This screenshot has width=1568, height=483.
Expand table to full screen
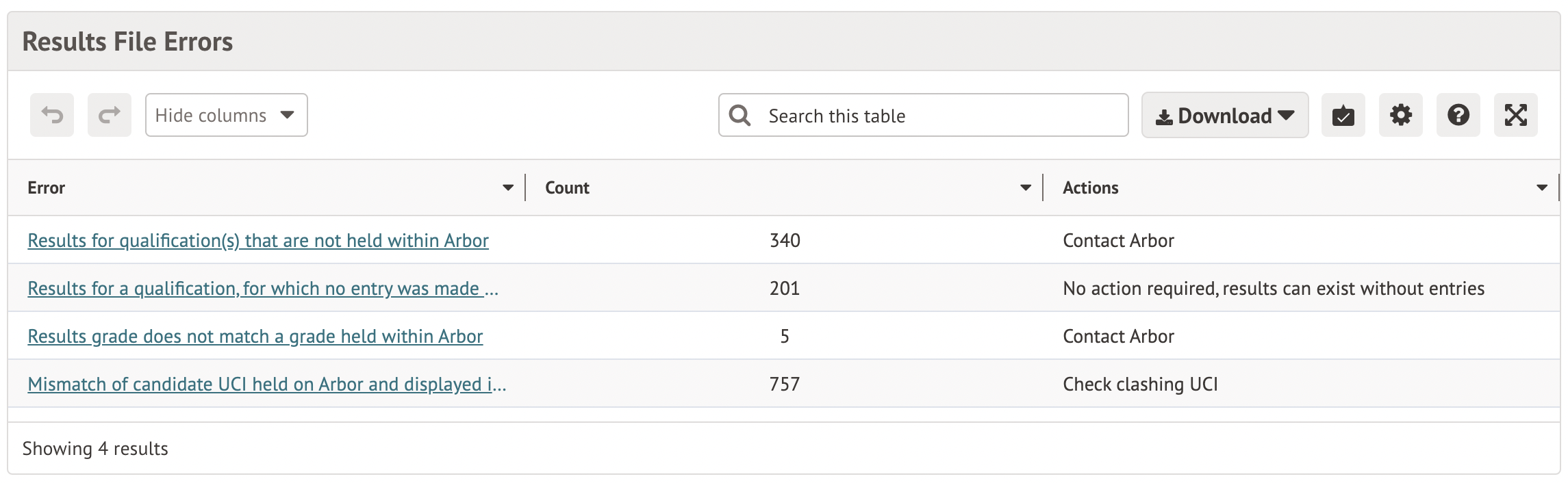click(x=1515, y=116)
